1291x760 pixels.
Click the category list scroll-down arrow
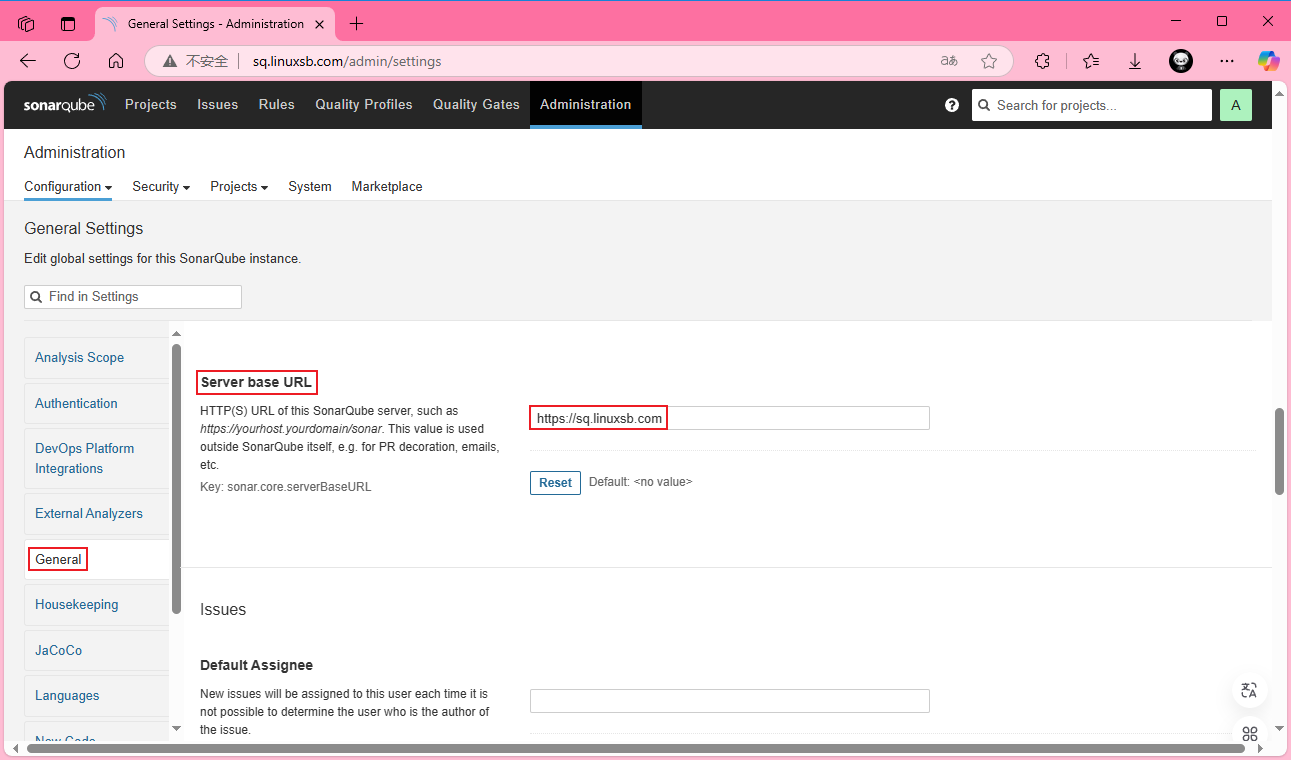(x=176, y=729)
